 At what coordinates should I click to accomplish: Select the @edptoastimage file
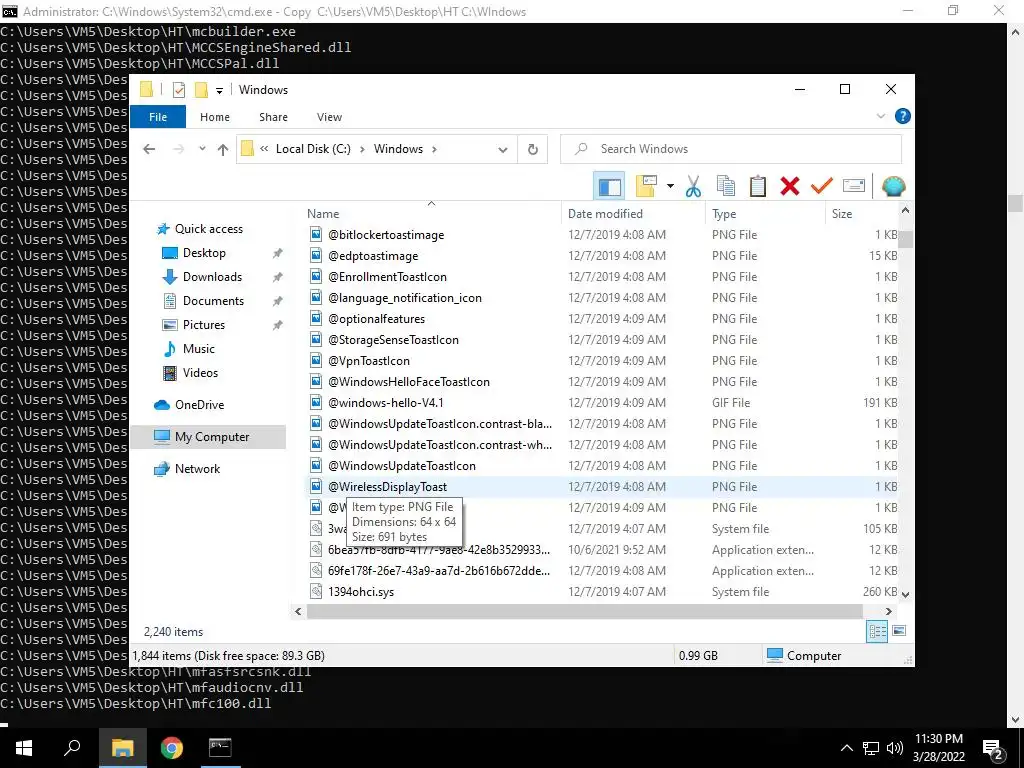coord(373,256)
